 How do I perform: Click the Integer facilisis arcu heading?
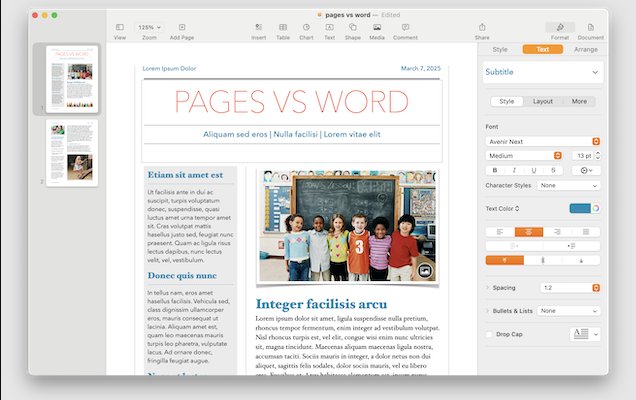(321, 304)
